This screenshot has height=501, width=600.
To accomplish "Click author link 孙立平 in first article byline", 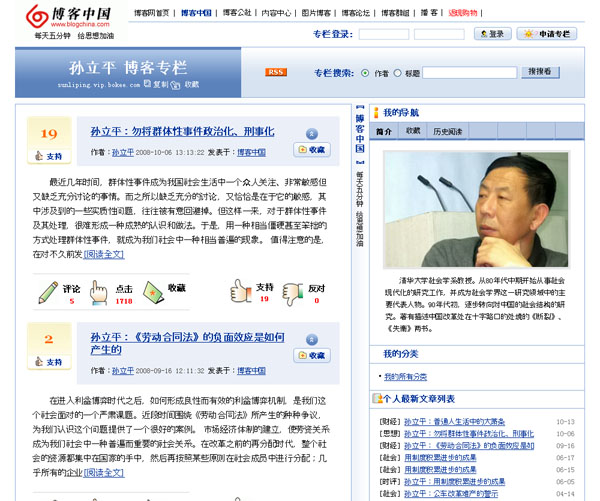I will point(123,152).
